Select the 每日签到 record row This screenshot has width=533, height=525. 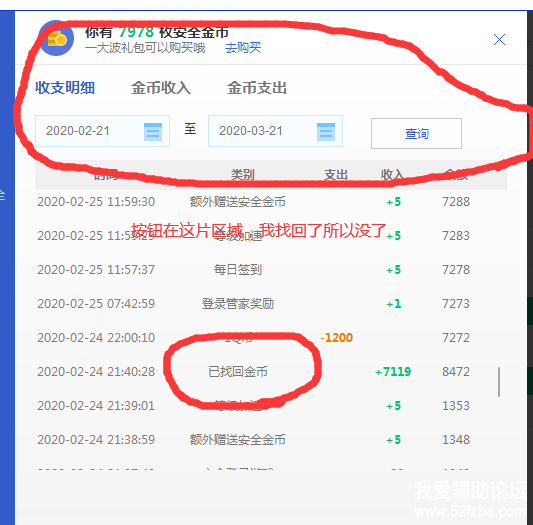253,270
